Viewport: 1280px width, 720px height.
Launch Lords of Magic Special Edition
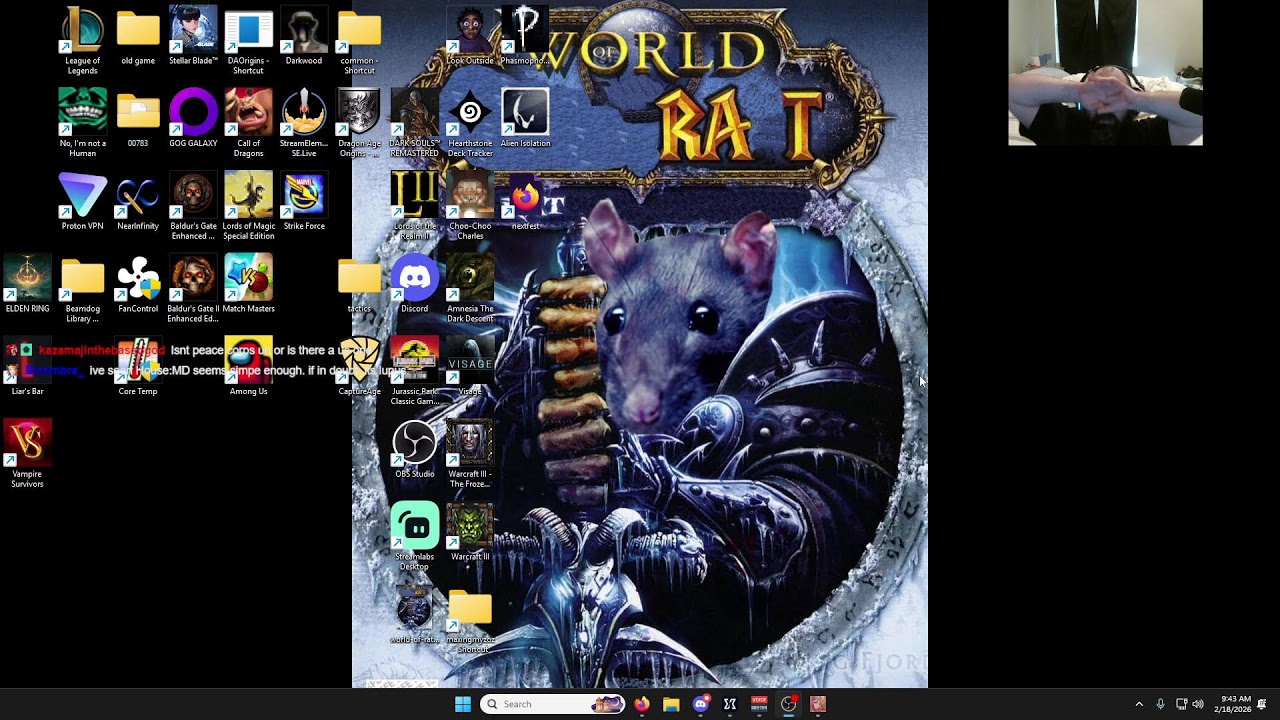coord(248,206)
